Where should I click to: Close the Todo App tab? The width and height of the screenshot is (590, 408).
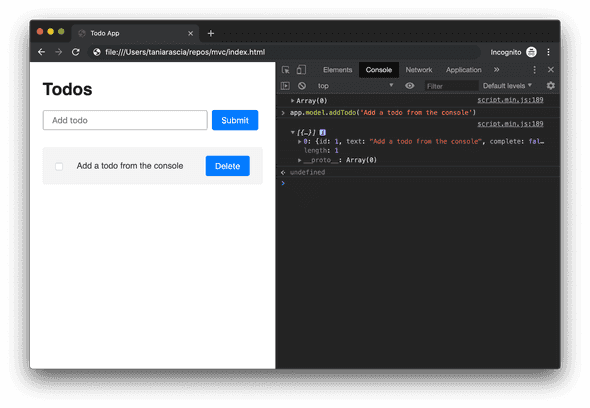tap(190, 33)
